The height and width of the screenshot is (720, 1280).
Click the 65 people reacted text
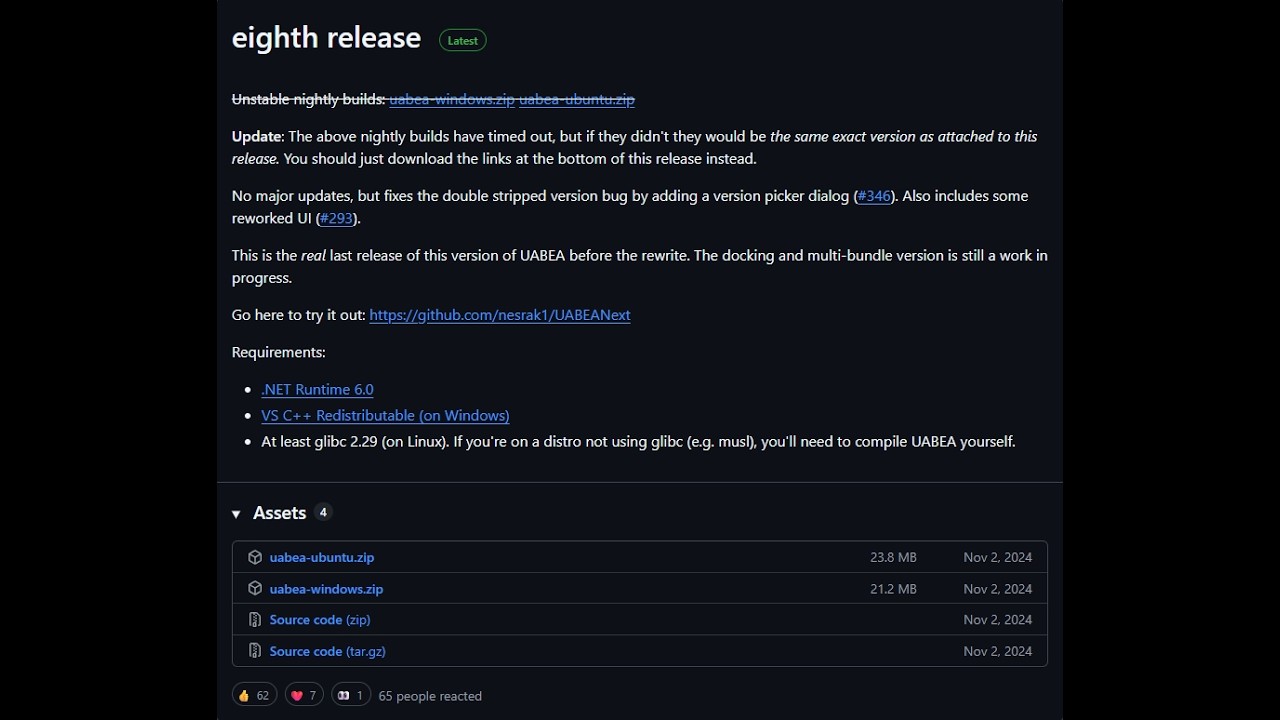(430, 696)
